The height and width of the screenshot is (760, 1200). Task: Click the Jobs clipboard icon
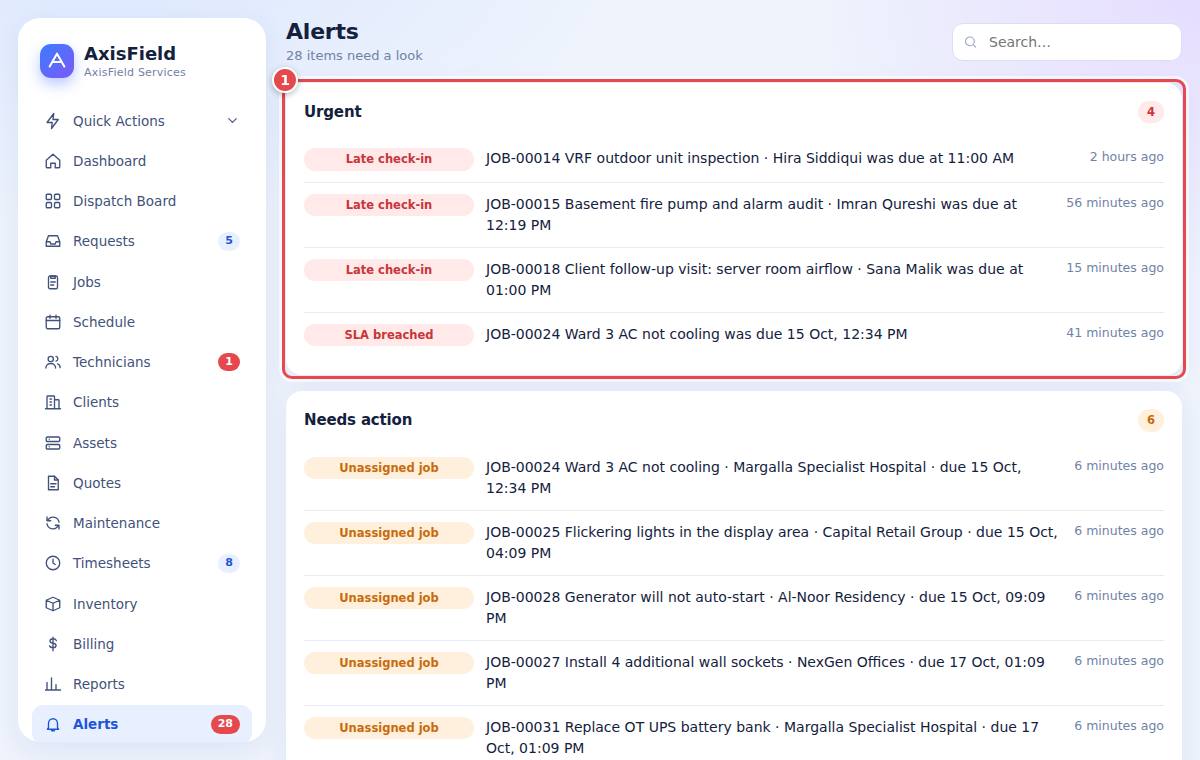click(53, 282)
